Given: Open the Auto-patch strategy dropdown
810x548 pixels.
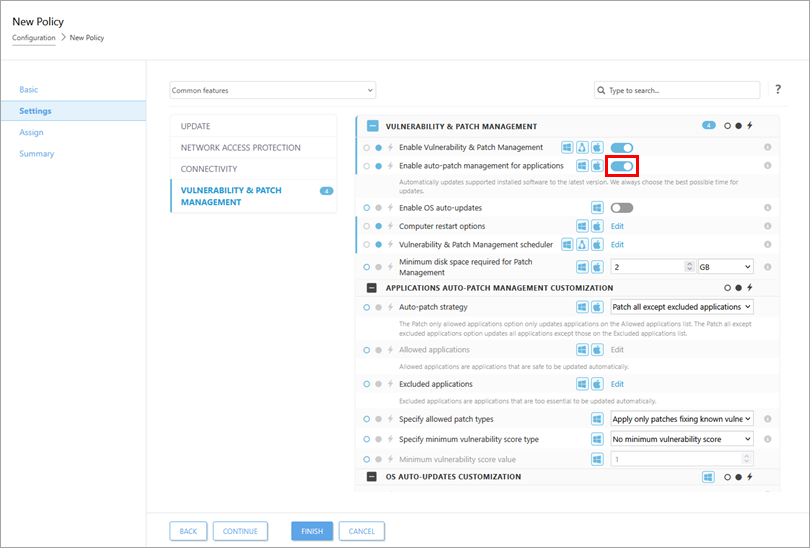Looking at the screenshot, I should pyautogui.click(x=682, y=307).
